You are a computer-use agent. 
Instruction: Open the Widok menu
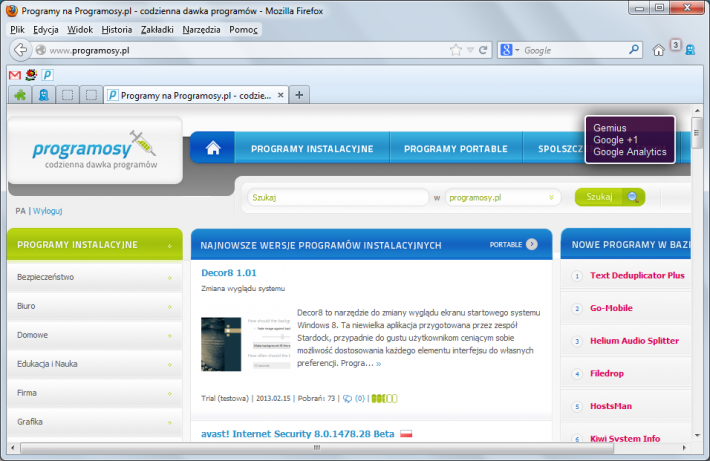tap(80, 29)
